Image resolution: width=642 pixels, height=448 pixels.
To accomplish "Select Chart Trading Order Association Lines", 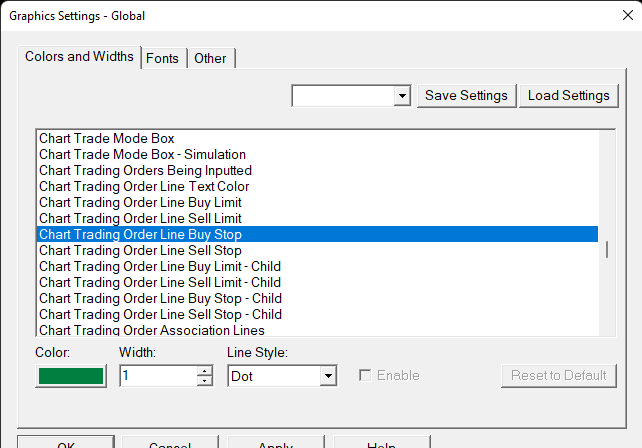I will tap(151, 330).
